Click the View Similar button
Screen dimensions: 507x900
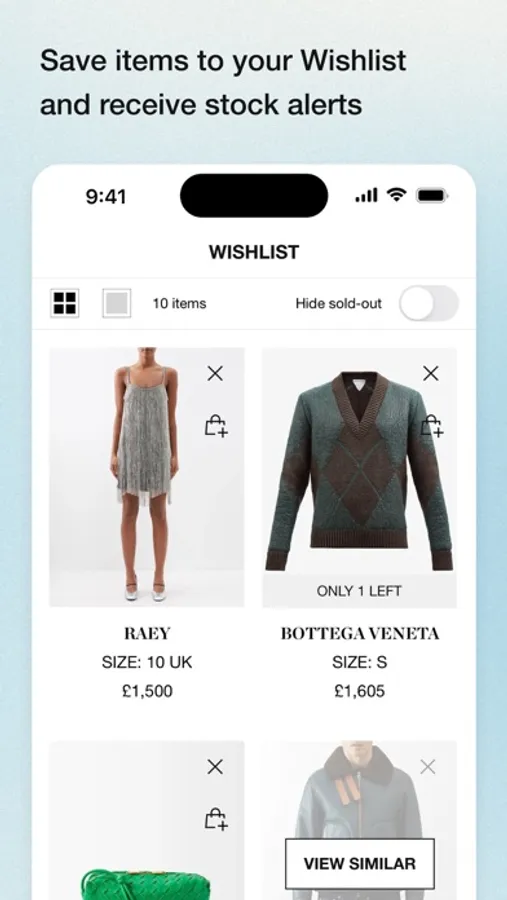pyautogui.click(x=359, y=863)
